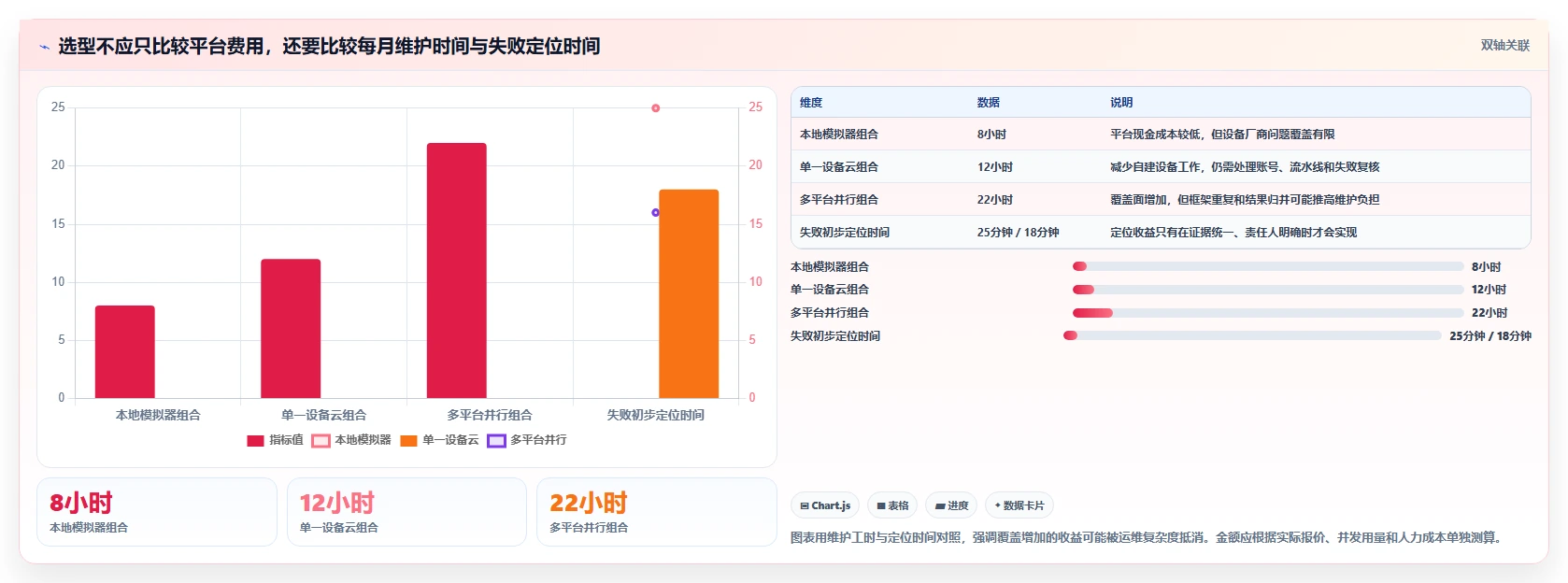Click description starting 覆盖面增加
Viewport: 1568px width, 583px height.
(1245, 200)
